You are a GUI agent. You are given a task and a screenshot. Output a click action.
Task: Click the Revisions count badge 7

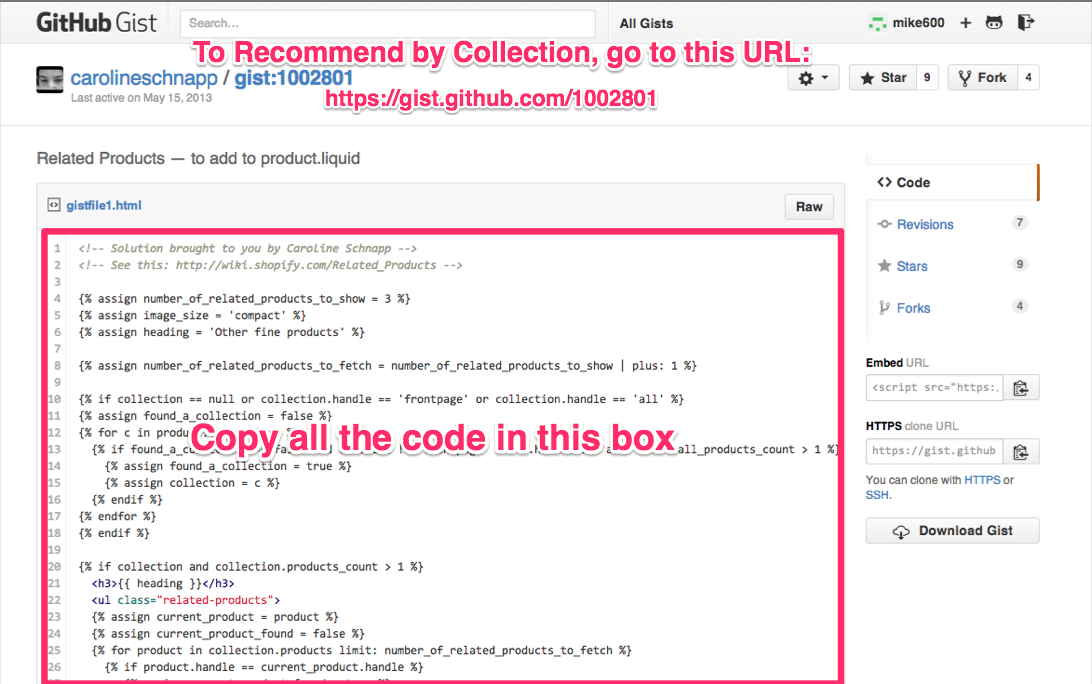1020,223
